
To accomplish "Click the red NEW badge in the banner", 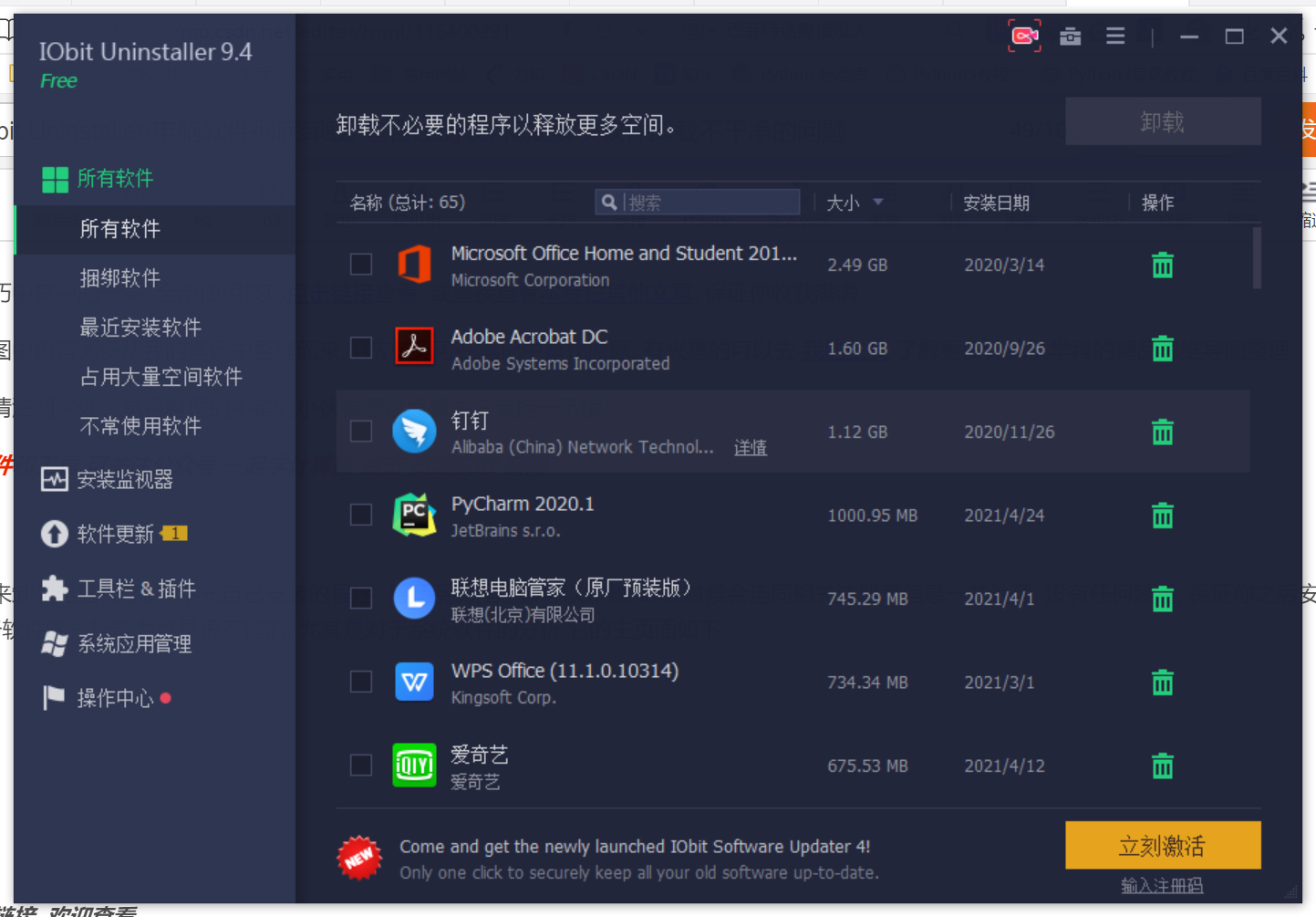I will pyautogui.click(x=359, y=858).
